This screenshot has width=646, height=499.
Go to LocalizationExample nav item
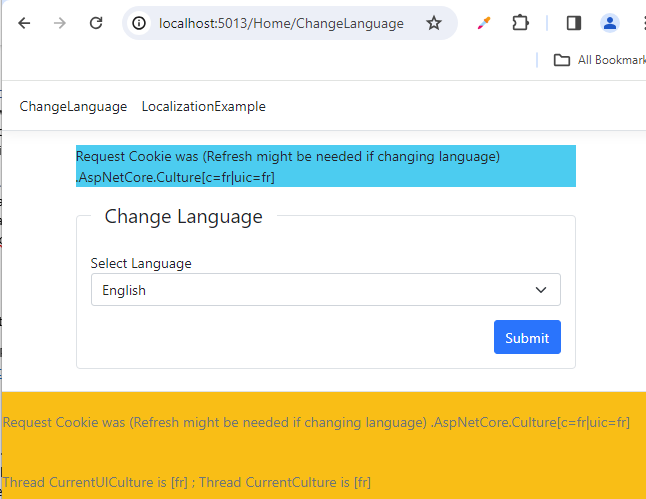(204, 107)
